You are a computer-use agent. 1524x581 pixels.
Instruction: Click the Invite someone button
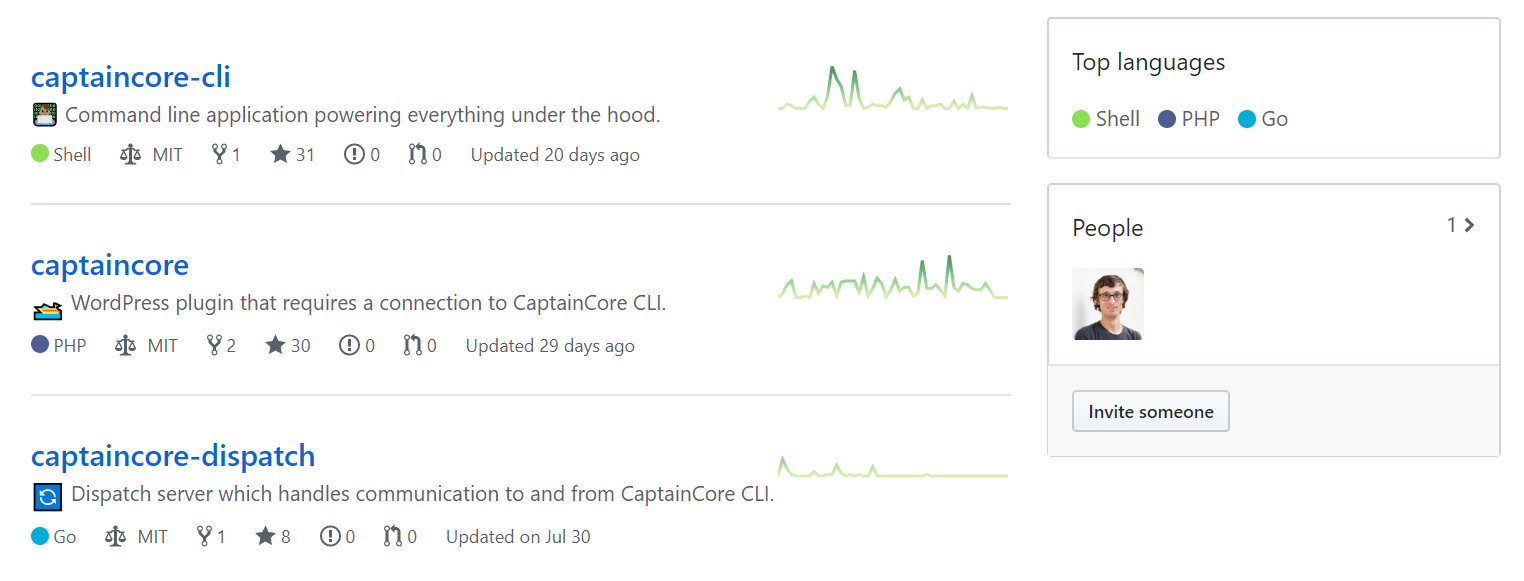click(x=1151, y=412)
